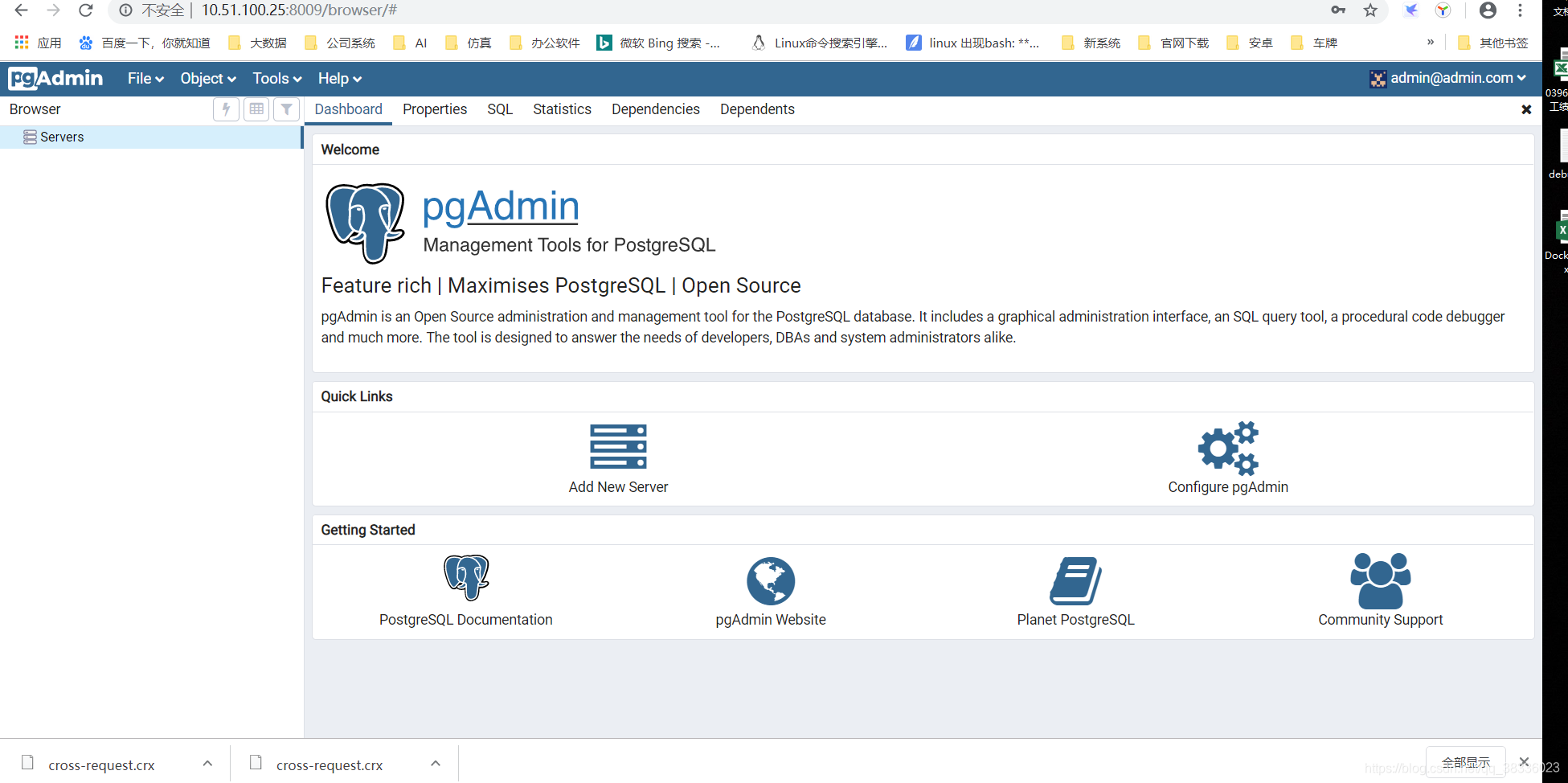Viewport: 1568px width, 783px height.
Task: Open the Help menu
Action: pyautogui.click(x=340, y=79)
